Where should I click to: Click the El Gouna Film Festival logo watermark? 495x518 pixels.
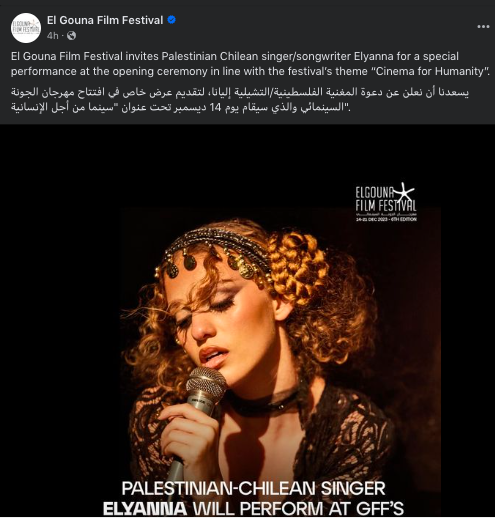tap(386, 202)
